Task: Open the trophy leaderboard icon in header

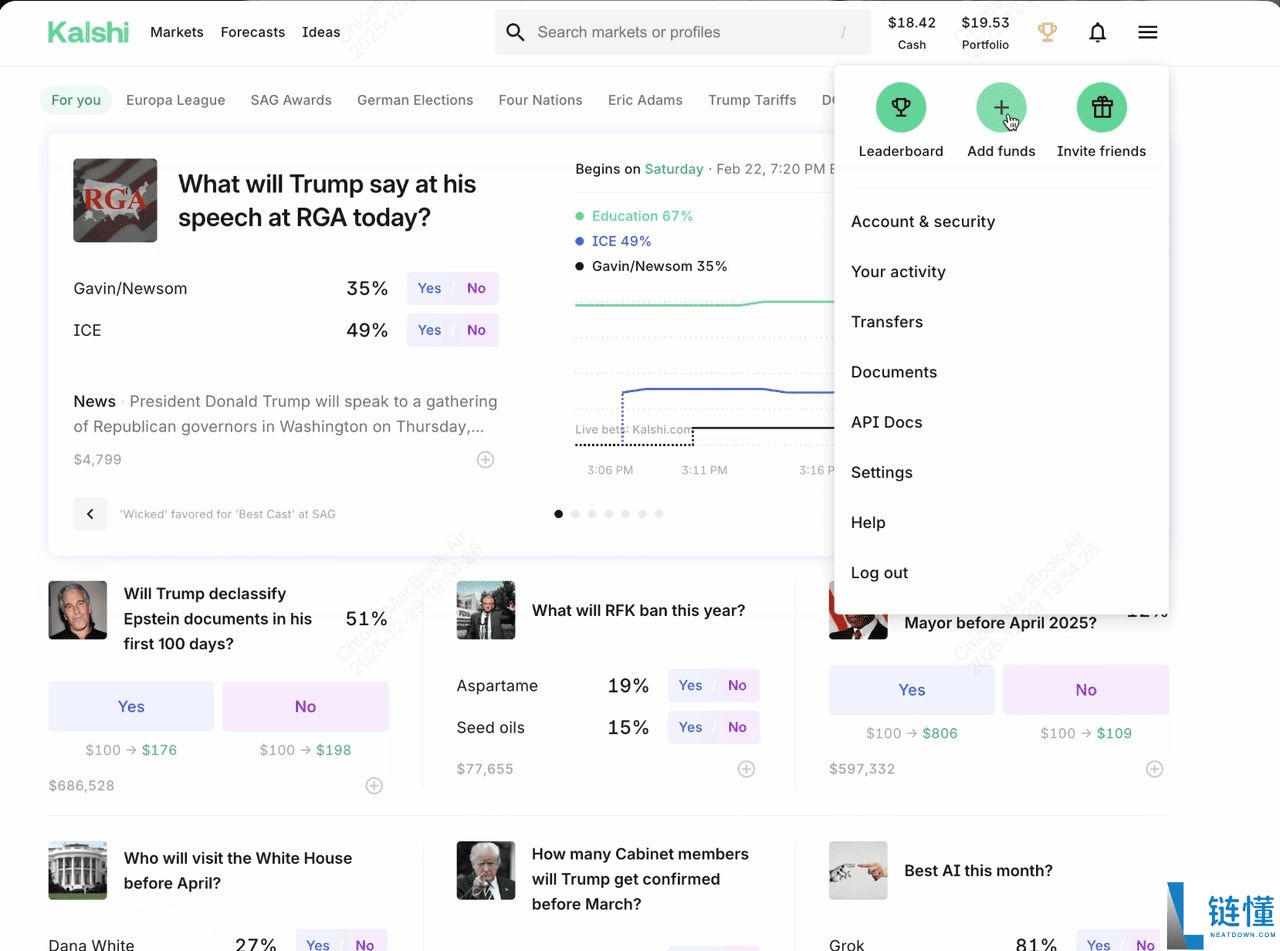Action: (1047, 32)
